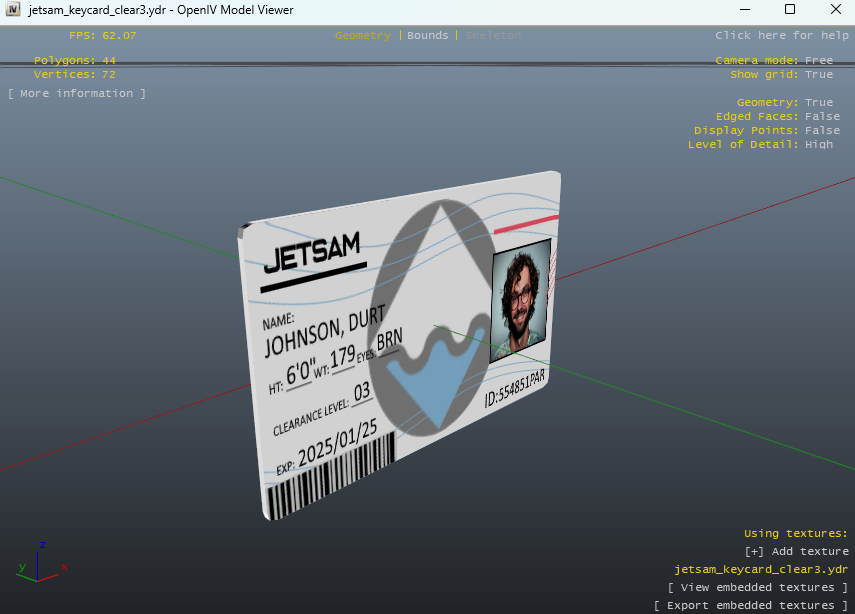Switch to the Bounds view tab
This screenshot has height=614, width=855.
428,35
